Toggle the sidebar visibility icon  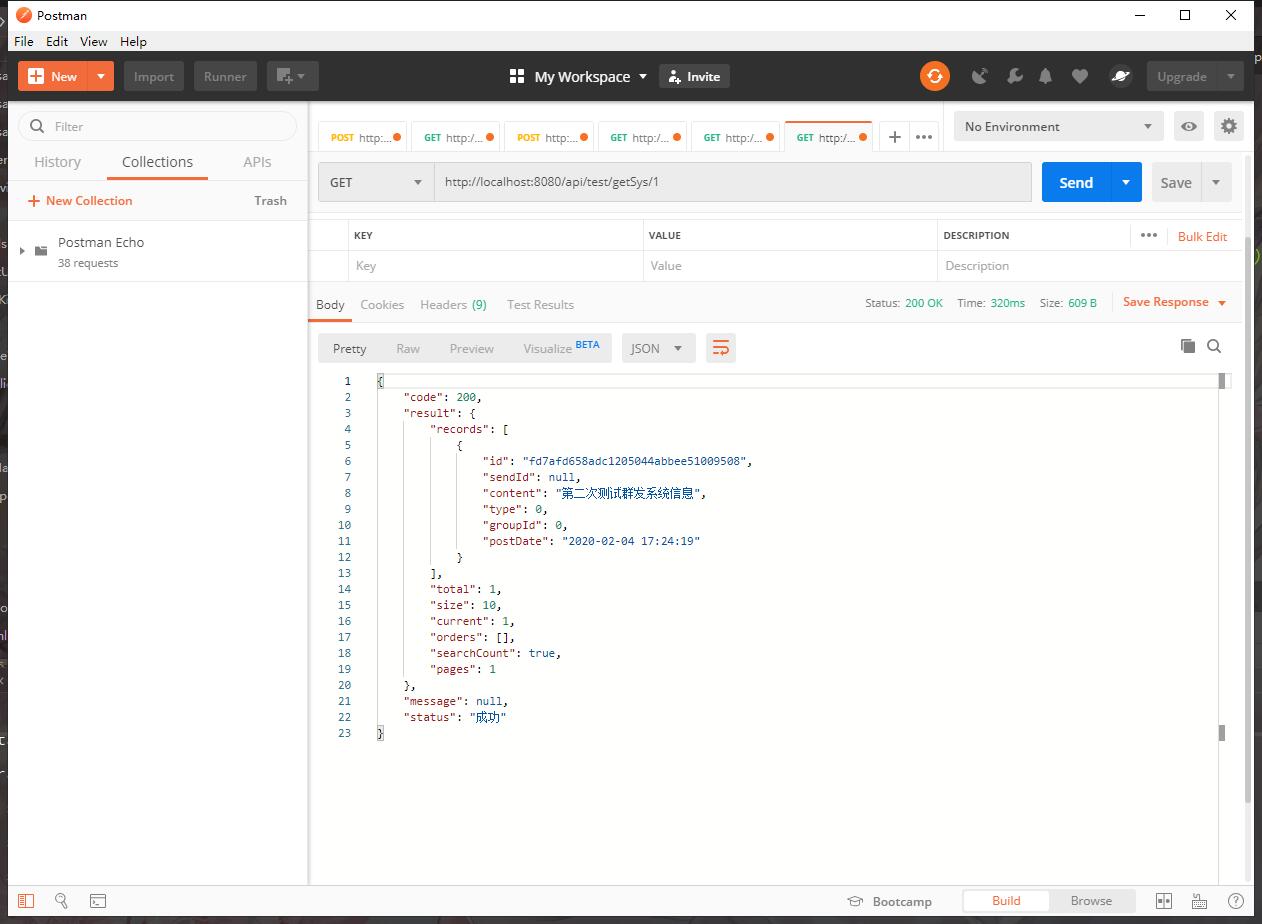pos(26,900)
